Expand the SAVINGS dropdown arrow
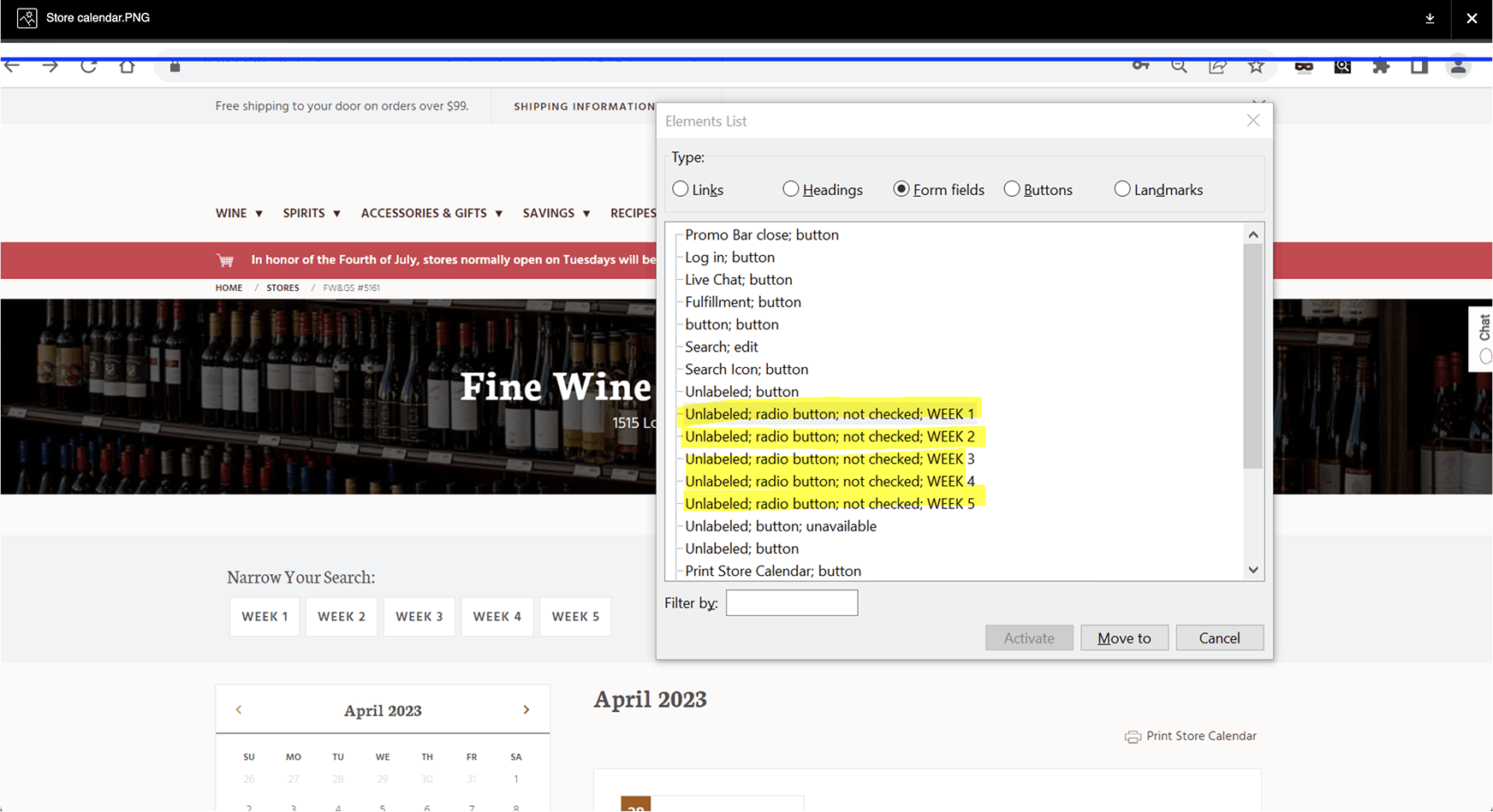This screenshot has height=812, width=1493. pos(586,213)
